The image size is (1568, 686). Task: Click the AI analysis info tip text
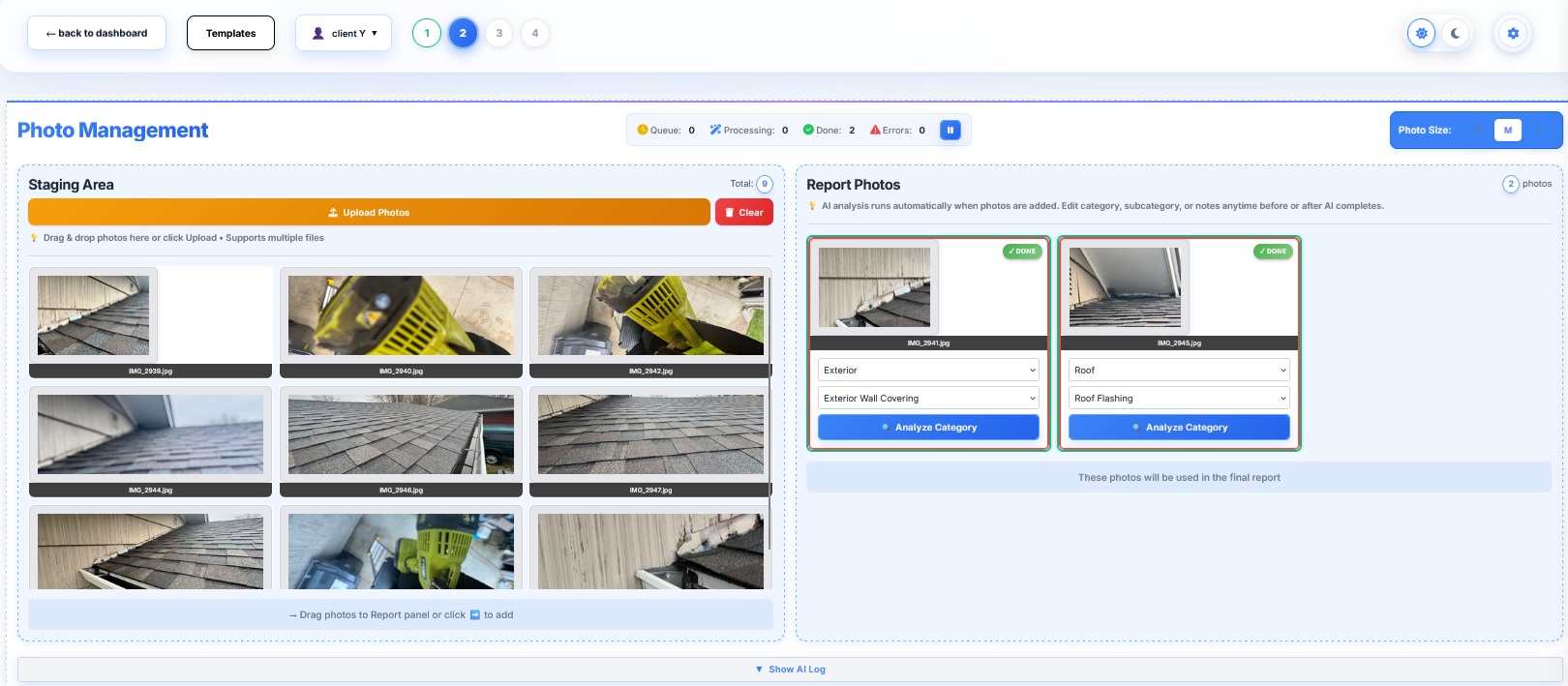[1102, 206]
